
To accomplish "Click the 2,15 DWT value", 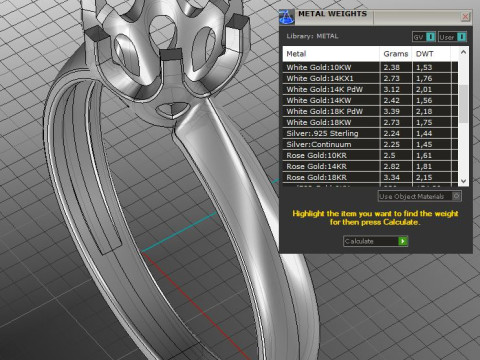I will [424, 177].
